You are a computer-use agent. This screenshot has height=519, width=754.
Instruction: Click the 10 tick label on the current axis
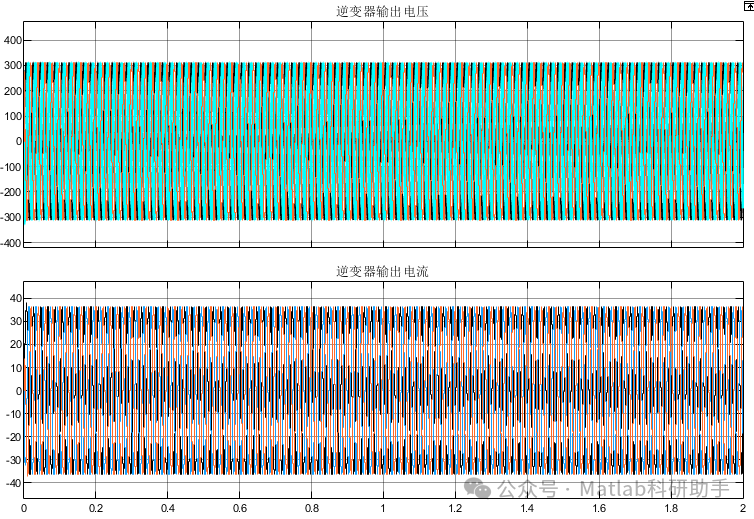16,368
